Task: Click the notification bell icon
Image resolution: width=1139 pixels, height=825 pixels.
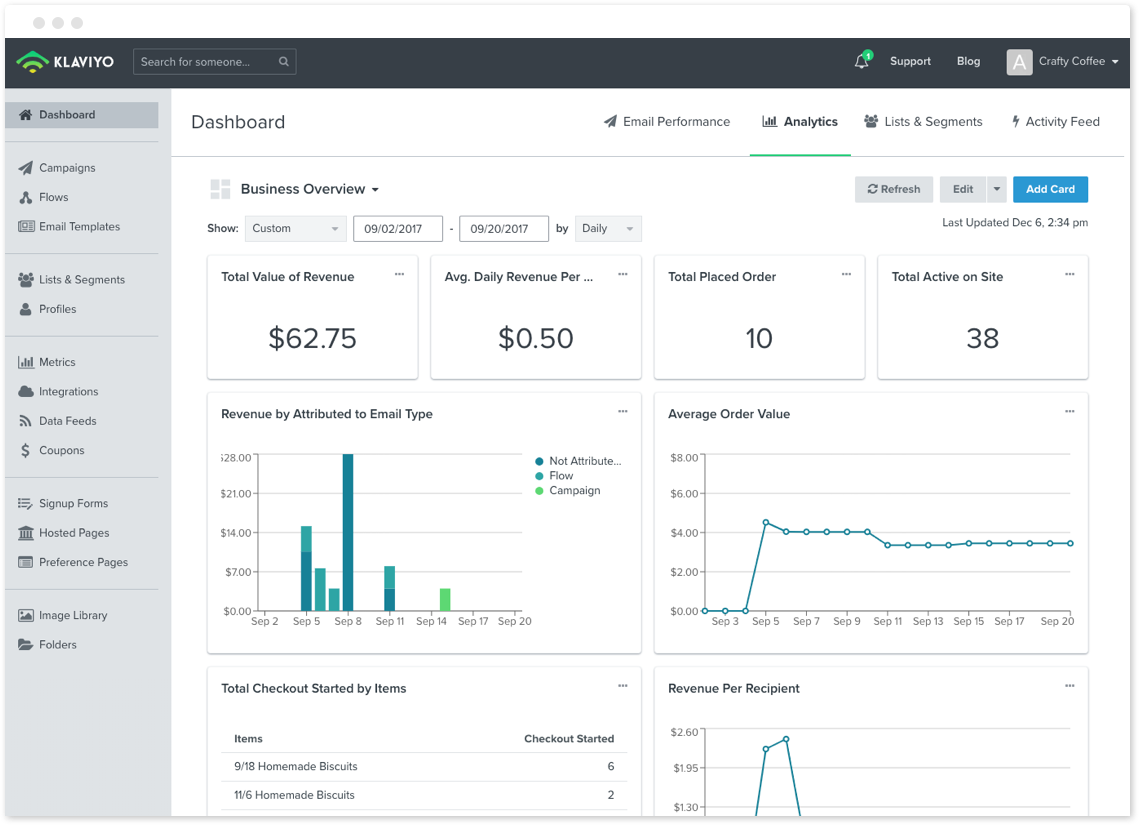Action: 861,62
